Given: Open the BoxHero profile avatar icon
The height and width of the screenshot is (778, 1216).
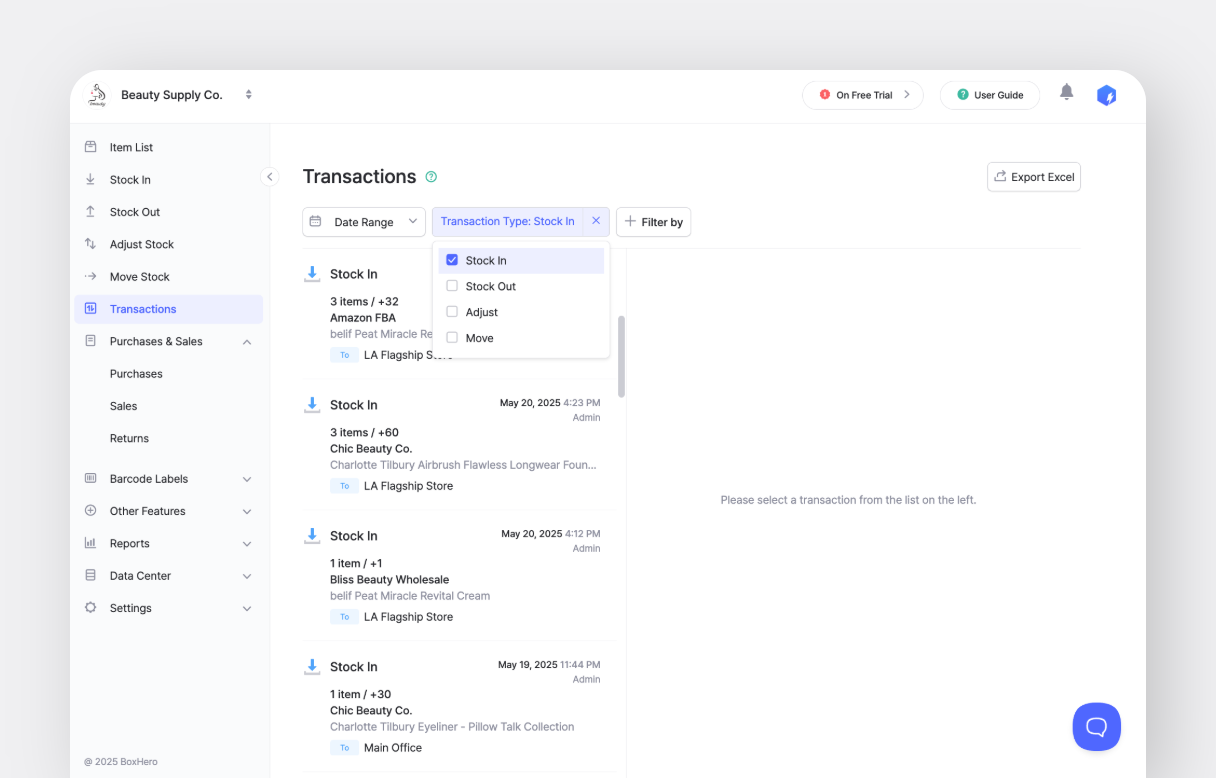Looking at the screenshot, I should pyautogui.click(x=1106, y=95).
